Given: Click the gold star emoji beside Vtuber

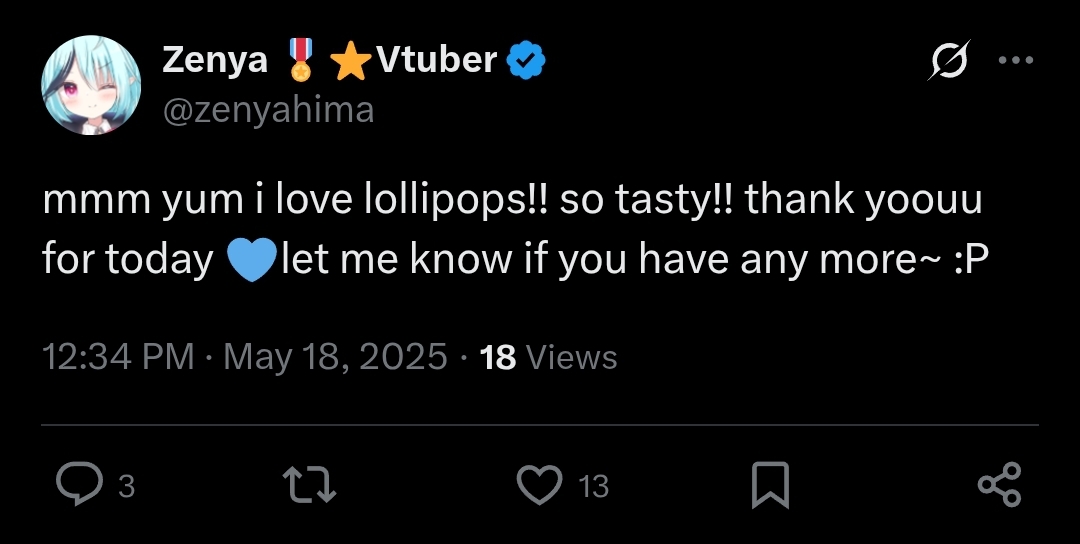Looking at the screenshot, I should pyautogui.click(x=350, y=63).
